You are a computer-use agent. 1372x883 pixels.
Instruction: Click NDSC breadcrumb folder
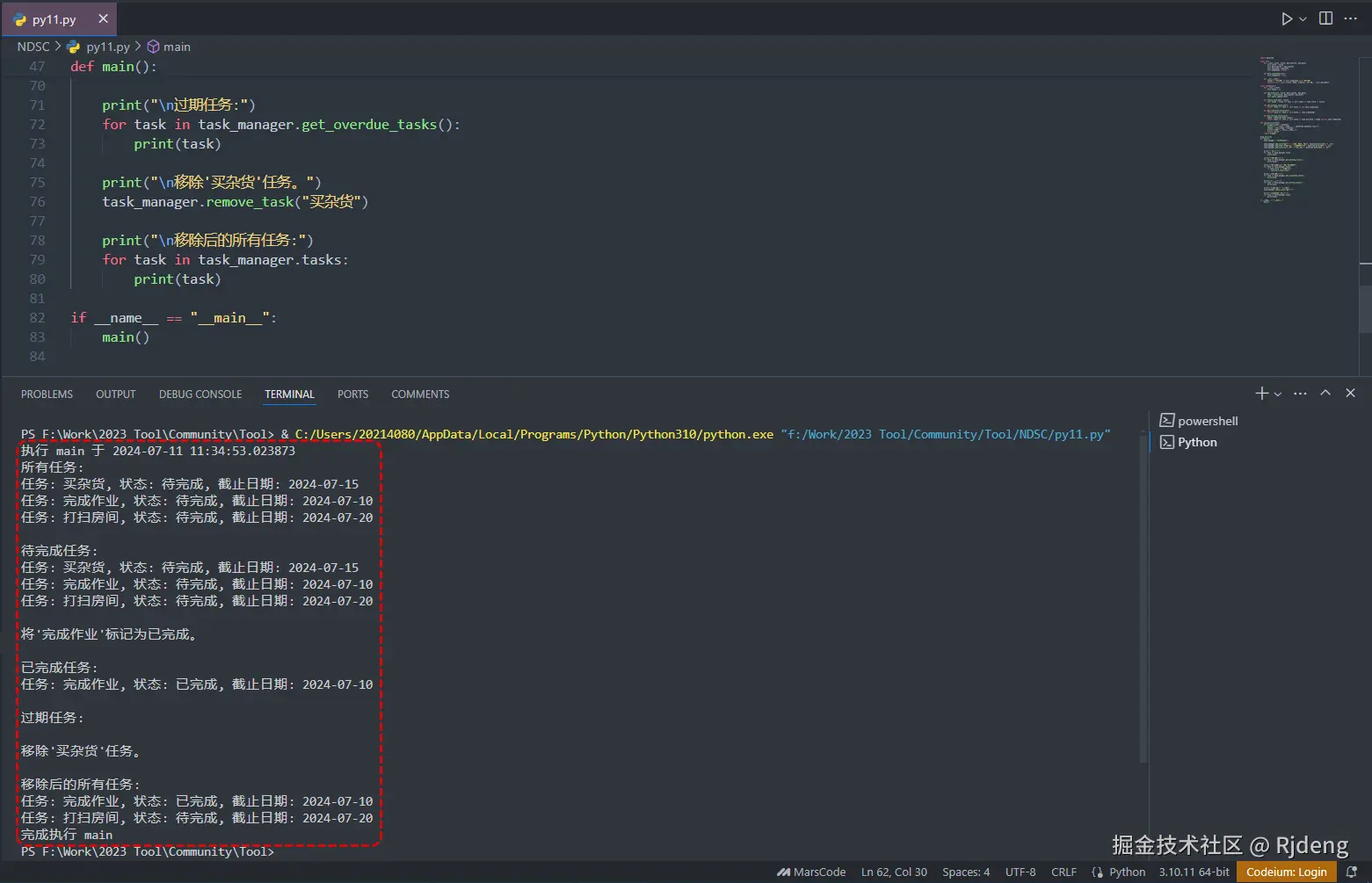coord(33,47)
